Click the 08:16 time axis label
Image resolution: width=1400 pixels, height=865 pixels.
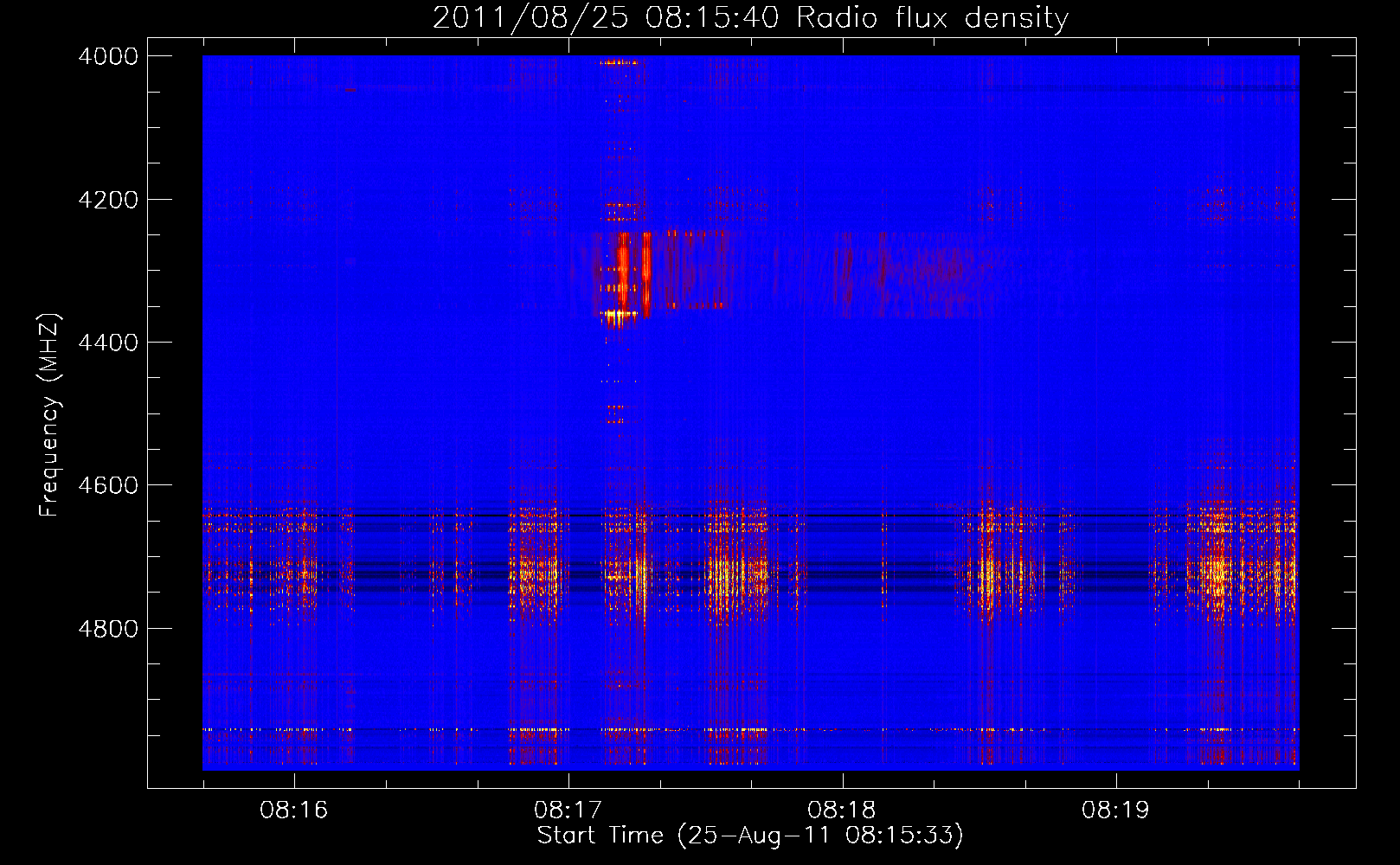pos(294,810)
